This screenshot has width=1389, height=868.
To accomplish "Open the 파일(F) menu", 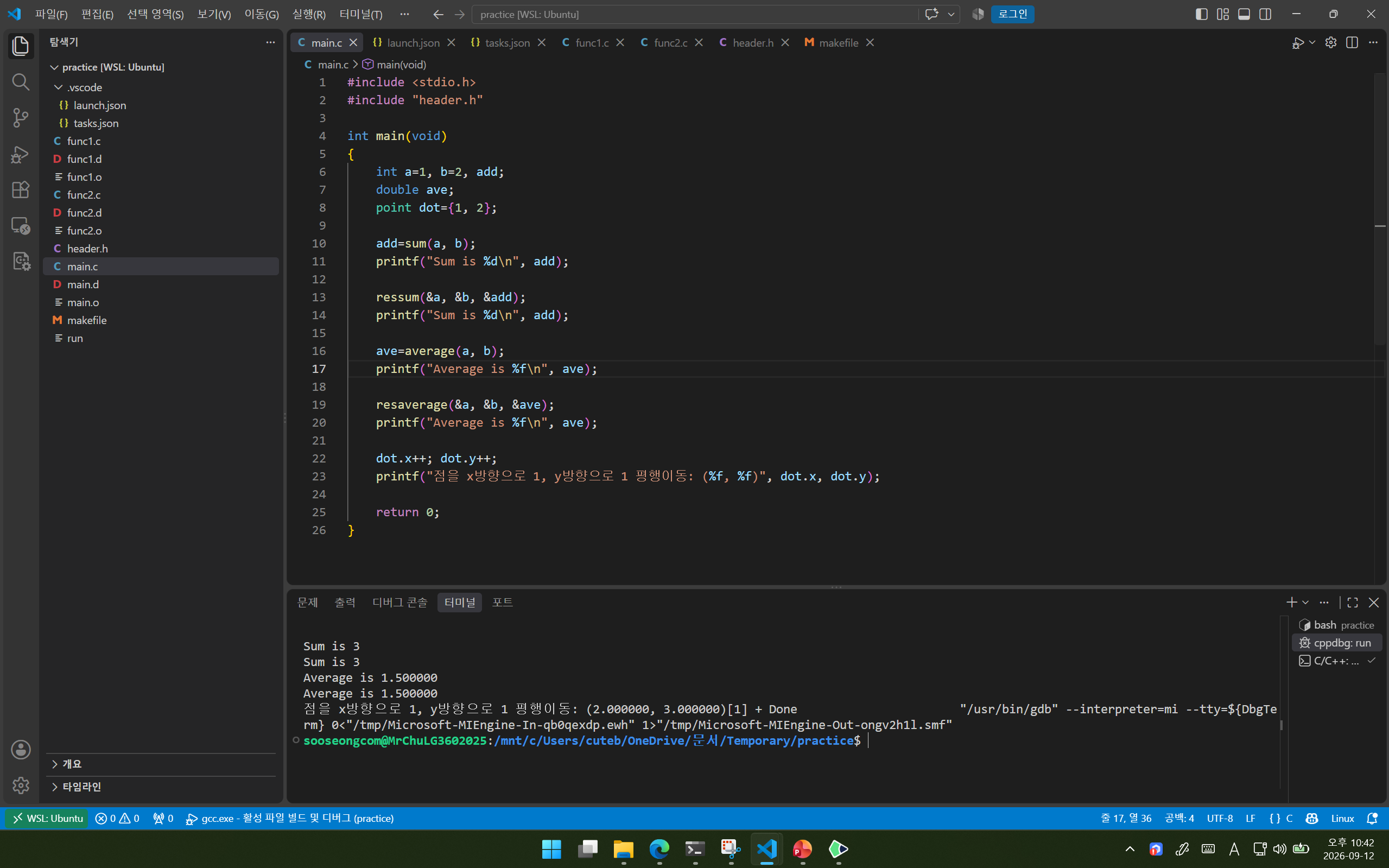I will [51, 14].
